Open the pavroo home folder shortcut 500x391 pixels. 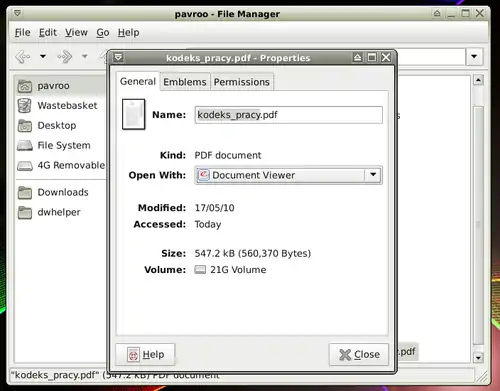tap(60, 86)
